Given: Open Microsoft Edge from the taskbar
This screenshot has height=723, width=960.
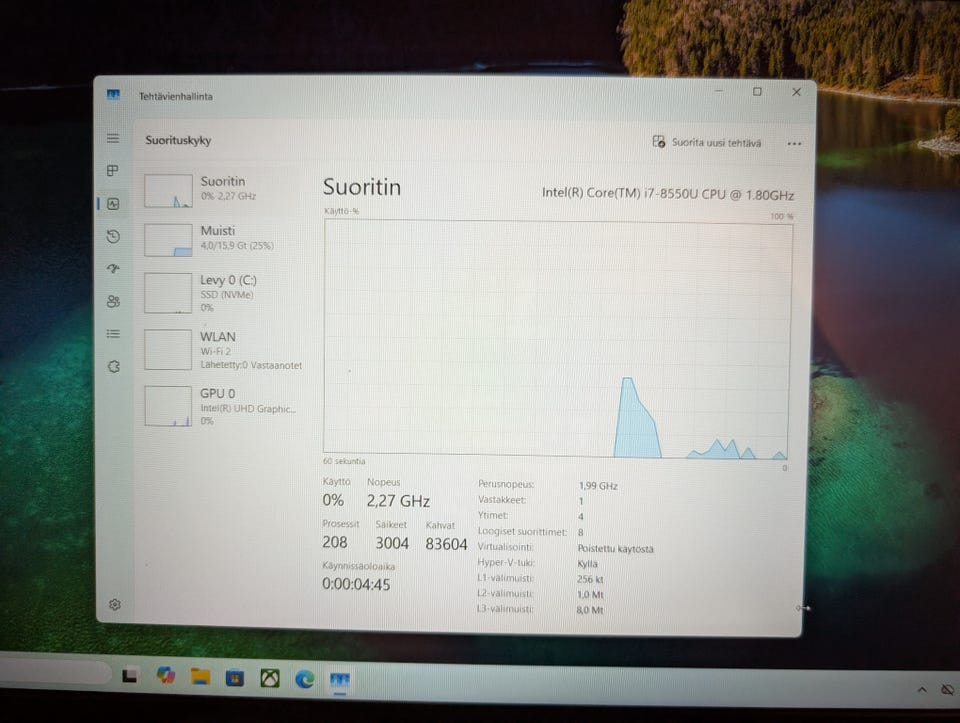Looking at the screenshot, I should pos(305,679).
